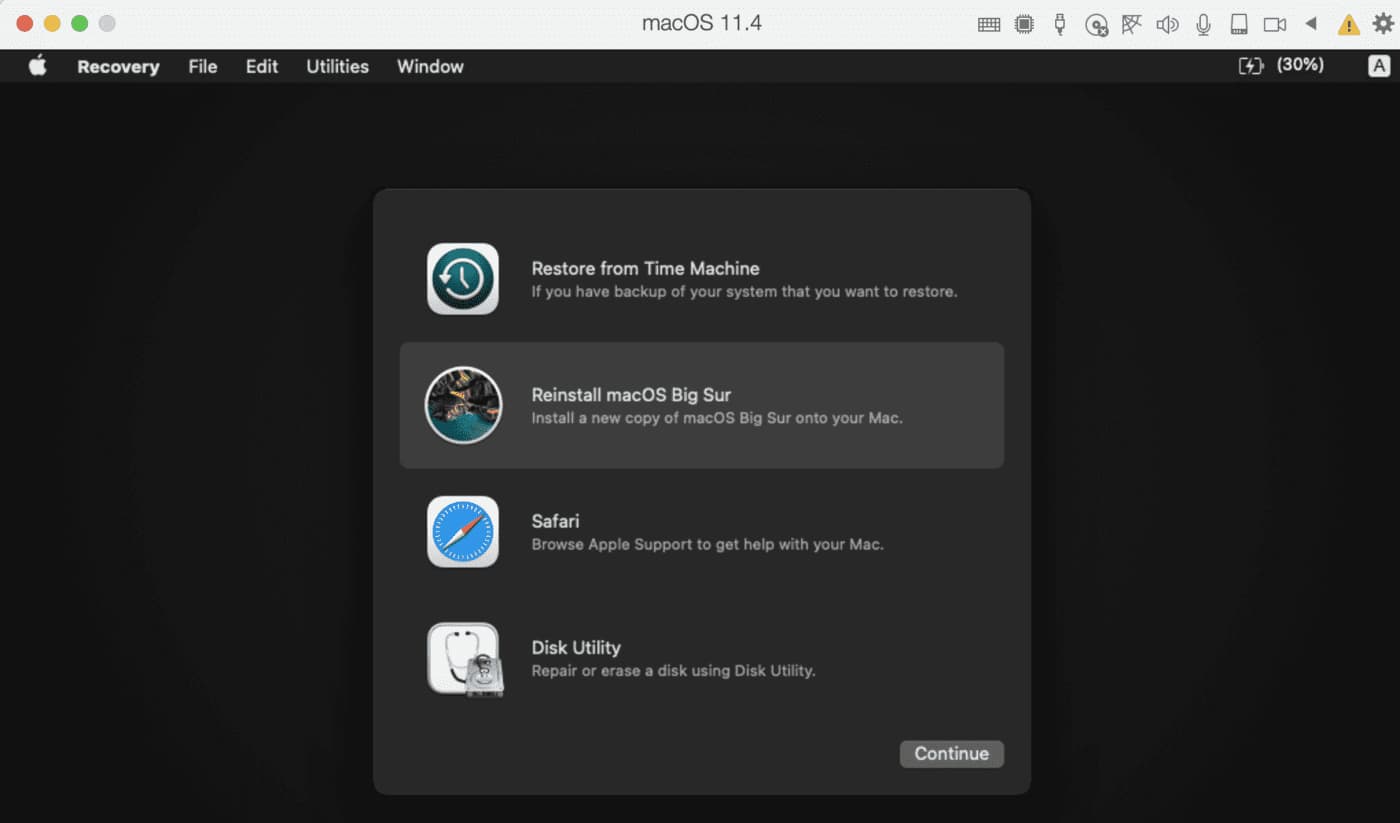Image resolution: width=1400 pixels, height=823 pixels.
Task: Click the yellow warning triangle icon
Action: click(1348, 24)
